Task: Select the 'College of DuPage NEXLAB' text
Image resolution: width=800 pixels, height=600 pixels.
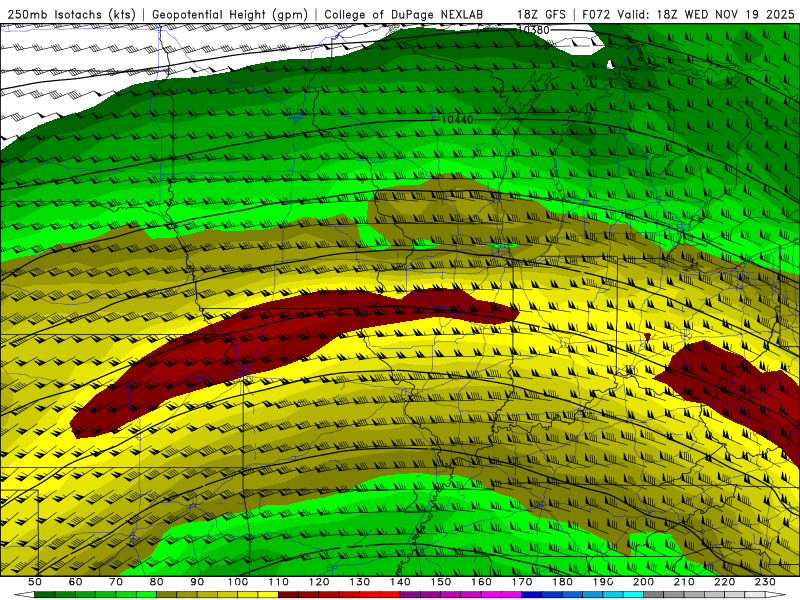Action: pyautogui.click(x=404, y=14)
